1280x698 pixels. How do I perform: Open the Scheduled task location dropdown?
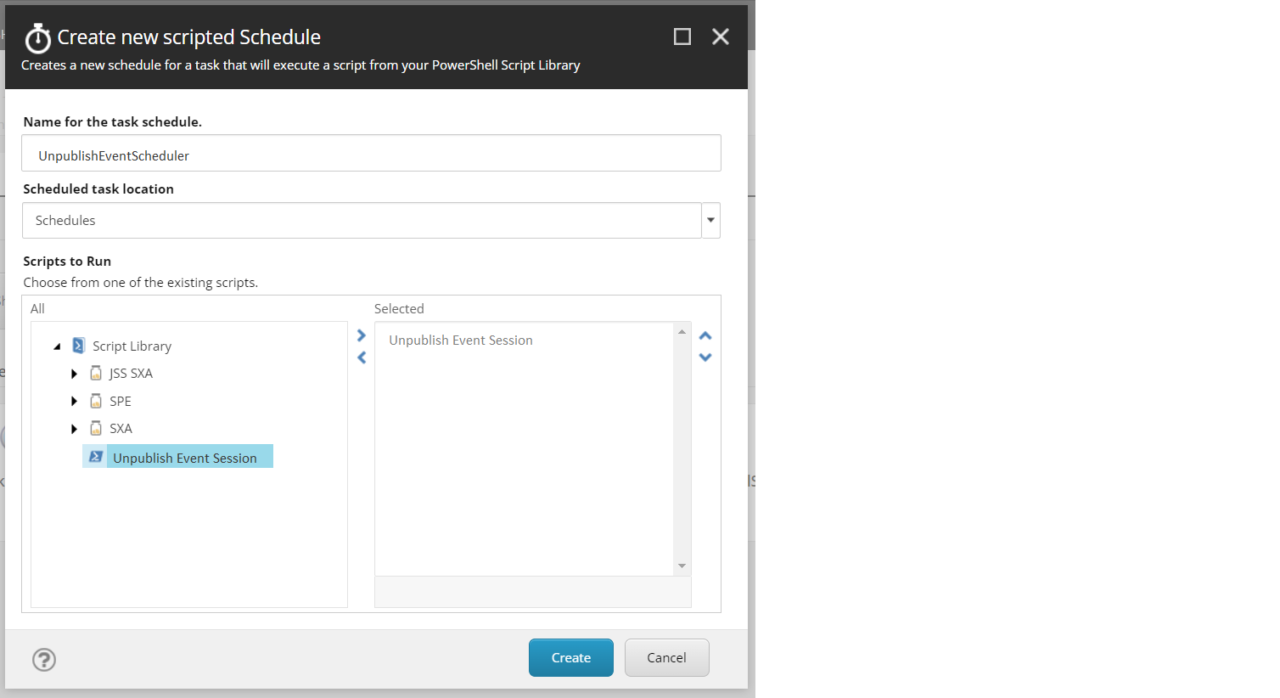click(x=710, y=220)
